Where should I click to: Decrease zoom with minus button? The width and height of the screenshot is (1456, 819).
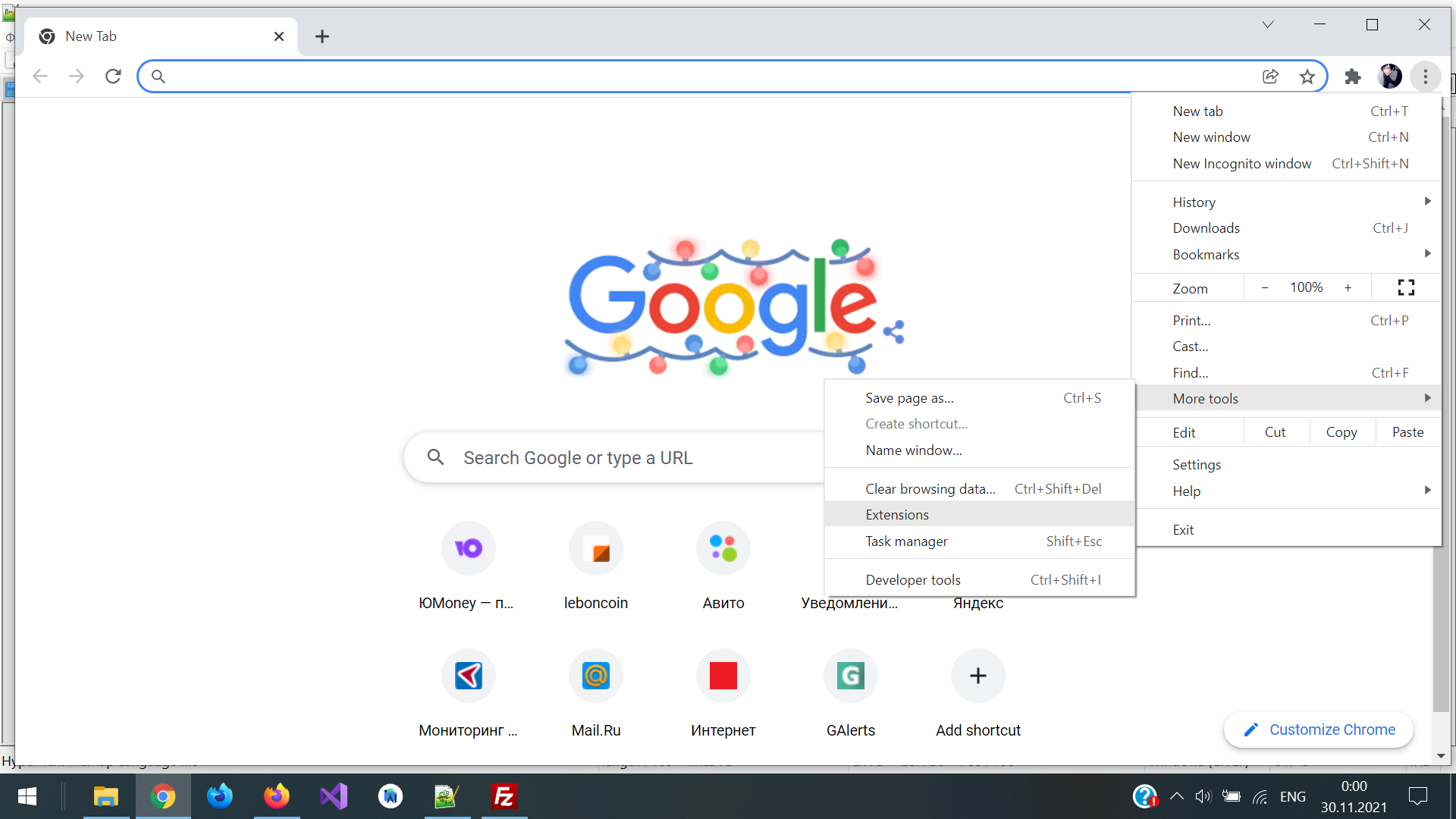[x=1265, y=287]
